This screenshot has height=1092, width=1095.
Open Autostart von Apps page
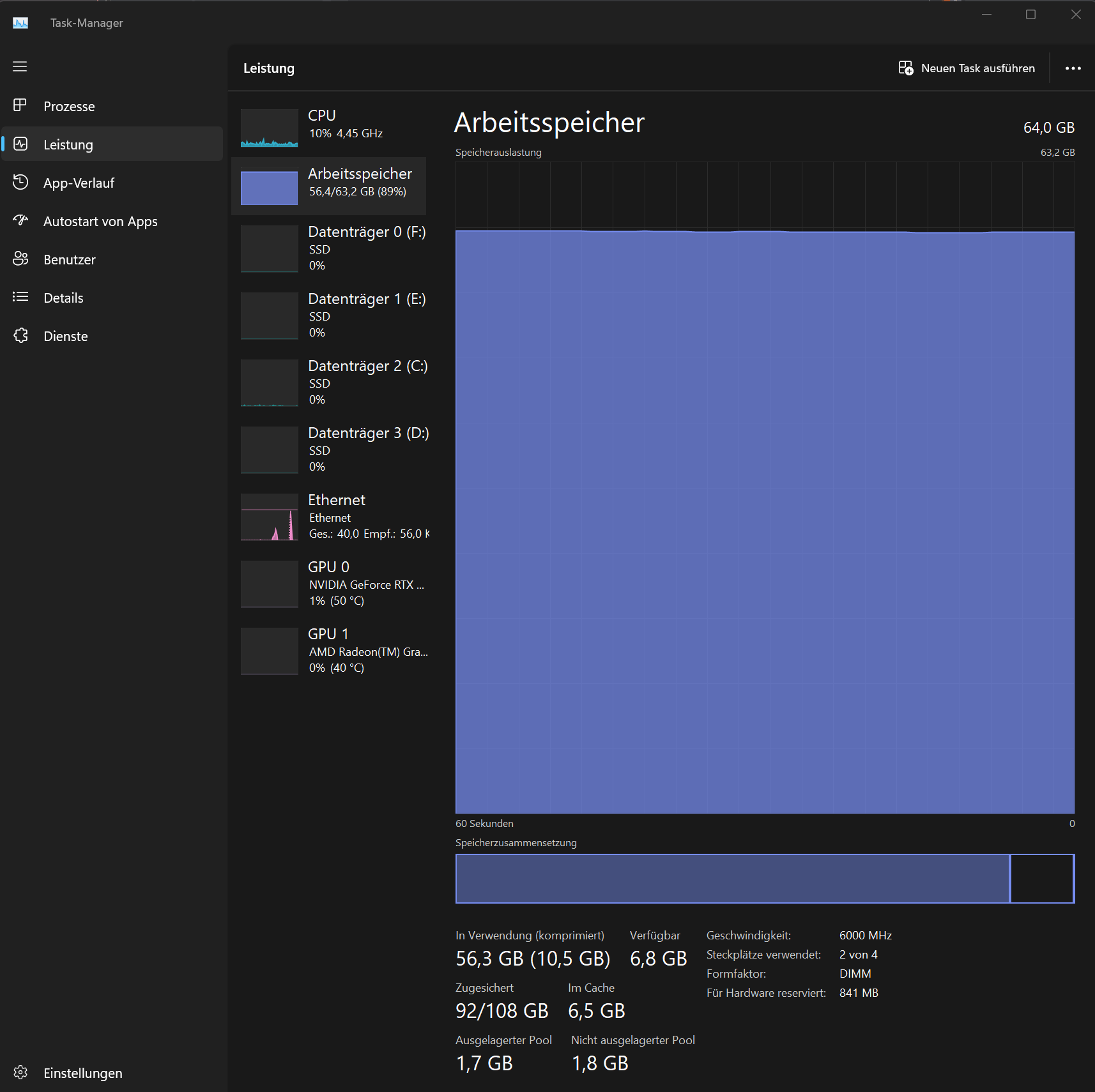(x=112, y=221)
